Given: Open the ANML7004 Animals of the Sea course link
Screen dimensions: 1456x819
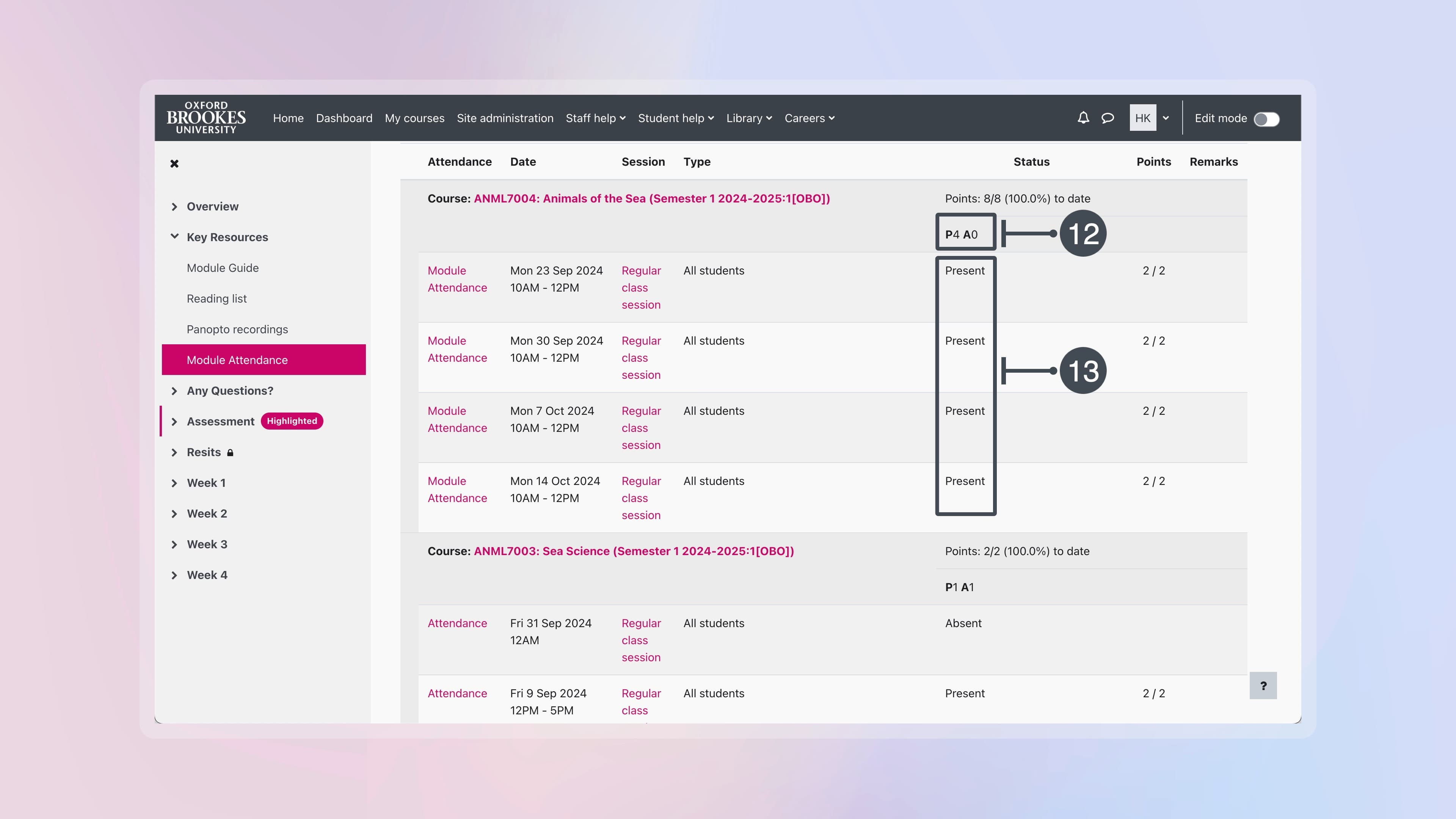Looking at the screenshot, I should [651, 198].
